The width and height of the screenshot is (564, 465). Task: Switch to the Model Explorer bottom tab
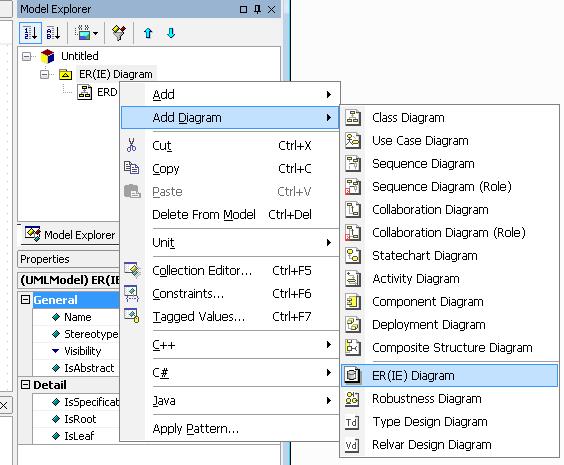(70, 234)
